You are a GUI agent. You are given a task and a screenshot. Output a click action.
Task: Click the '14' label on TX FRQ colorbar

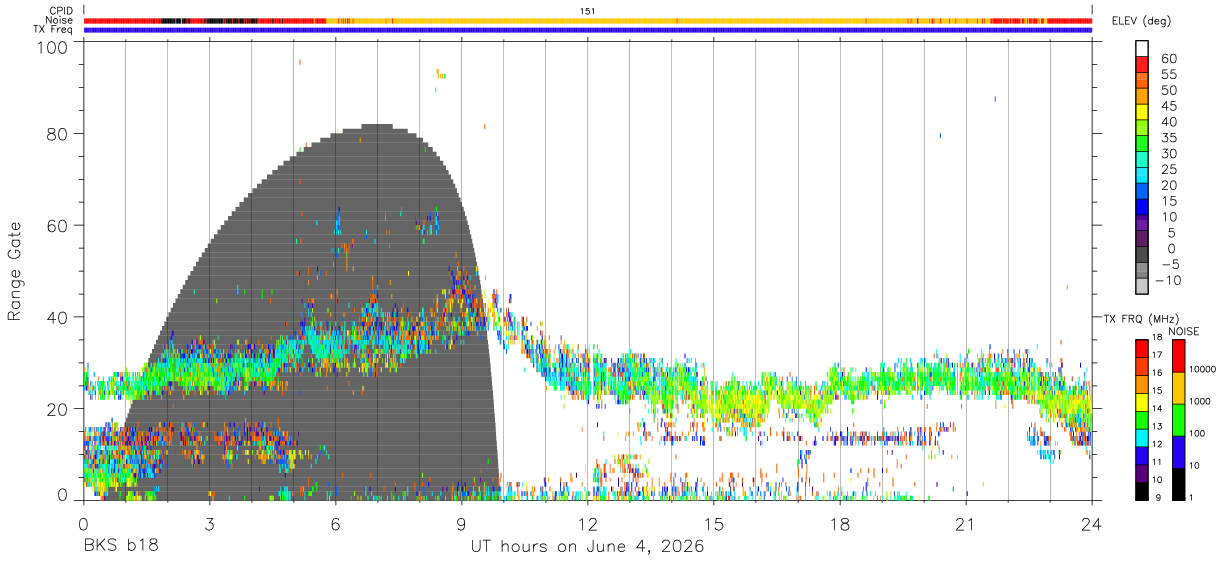[1158, 408]
